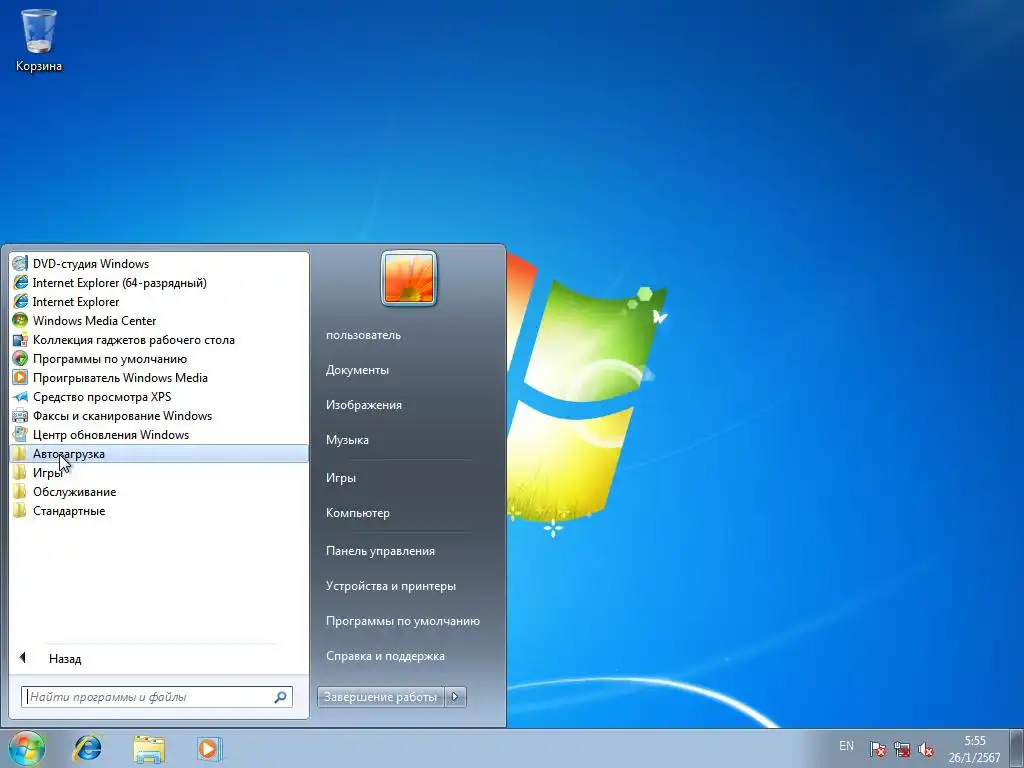The height and width of the screenshot is (768, 1024).
Task: Launch Проигрыватель Windows Media
Action: [159, 377]
